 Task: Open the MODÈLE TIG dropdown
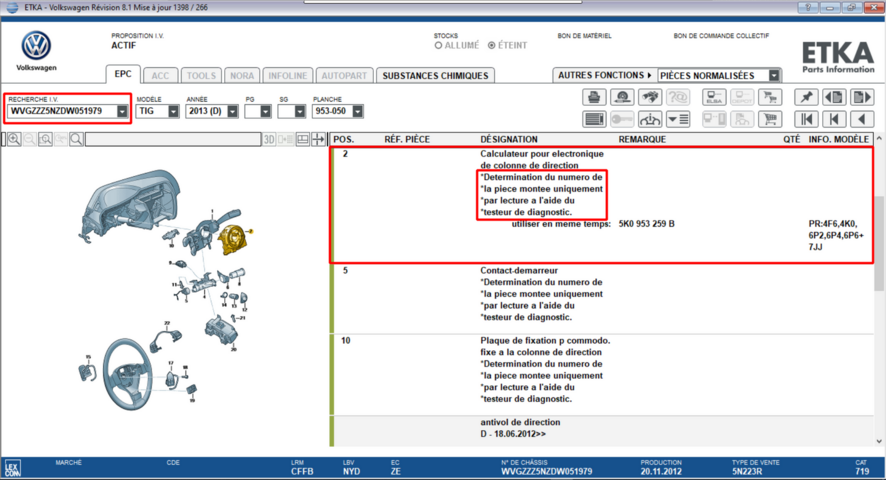173,111
